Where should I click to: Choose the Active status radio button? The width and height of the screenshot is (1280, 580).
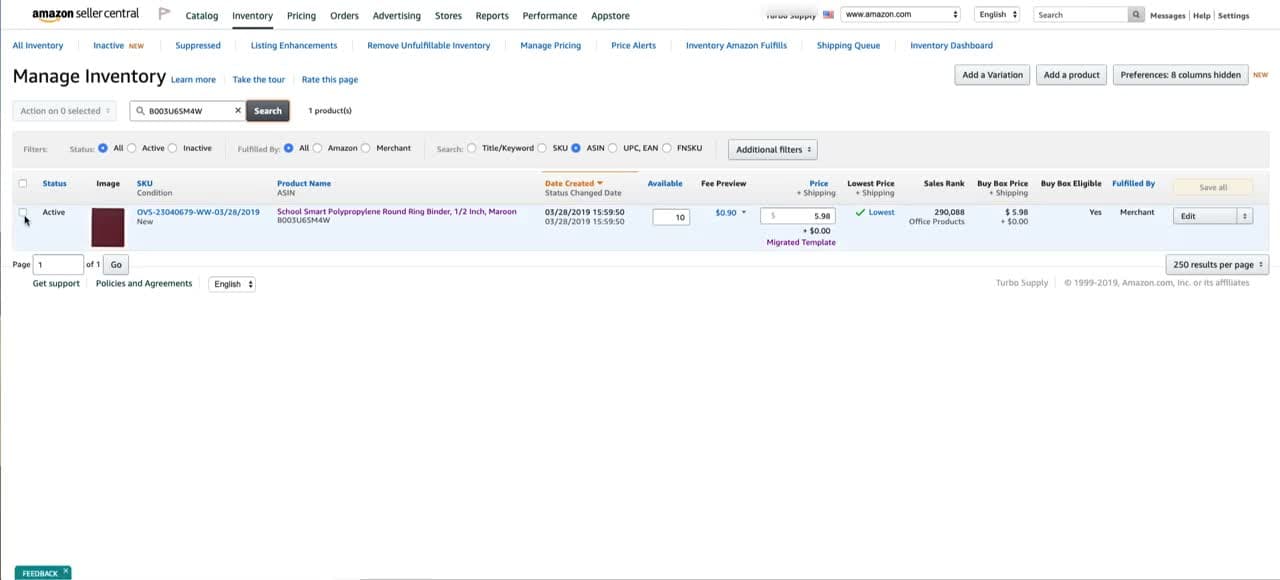tap(132, 148)
